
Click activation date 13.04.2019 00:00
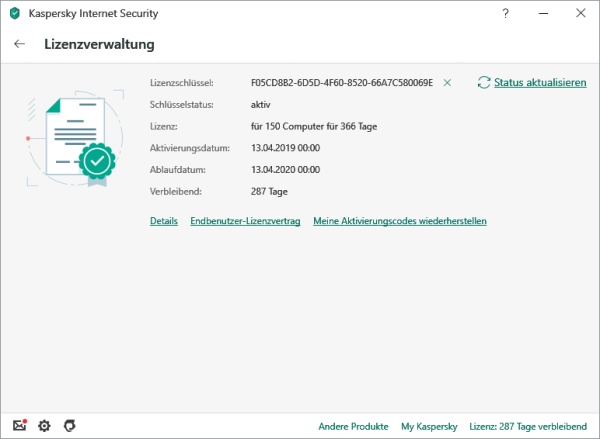(285, 148)
